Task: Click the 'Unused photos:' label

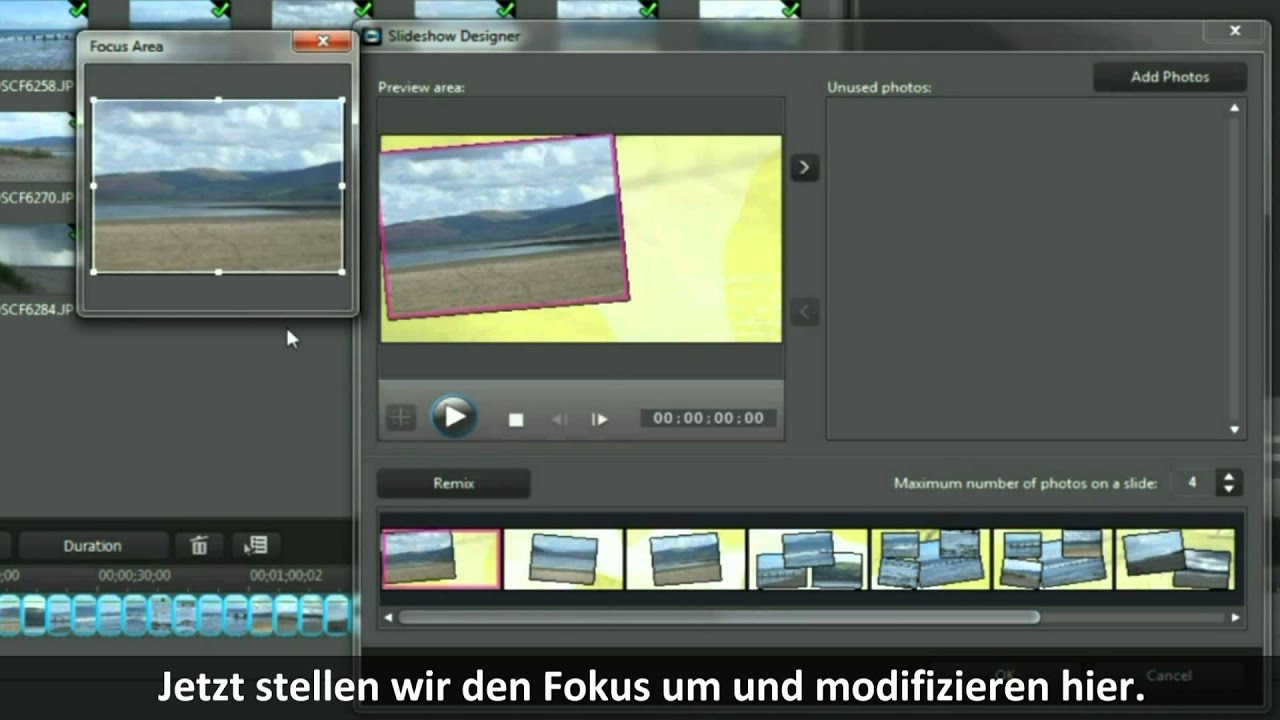Action: tap(879, 88)
